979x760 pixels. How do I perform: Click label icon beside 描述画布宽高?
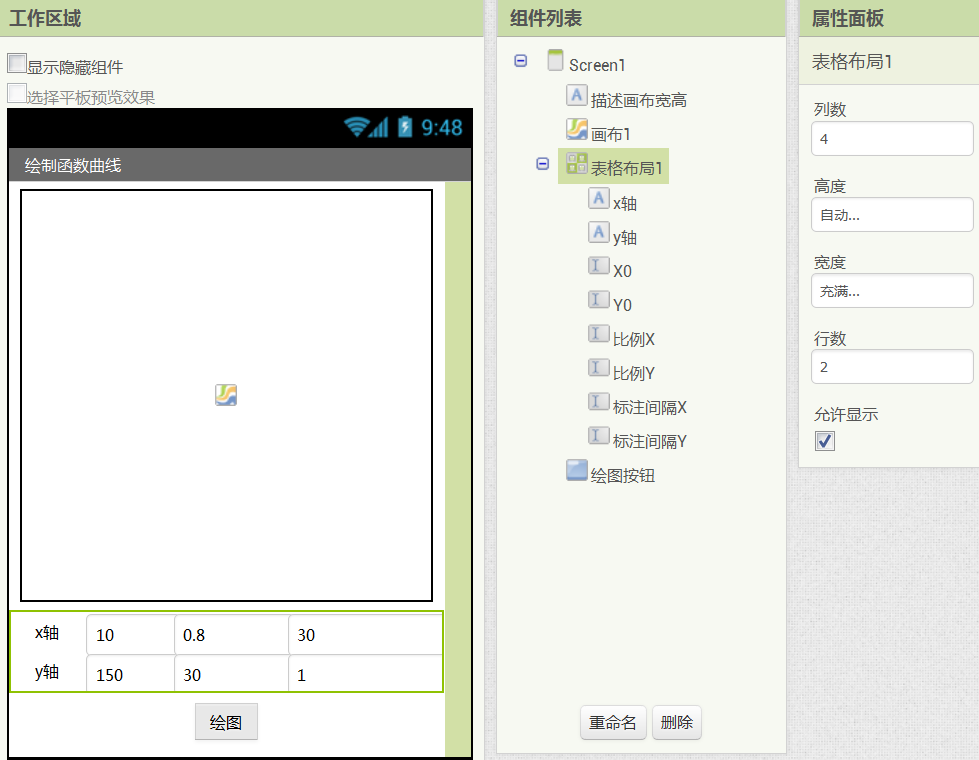coord(576,95)
